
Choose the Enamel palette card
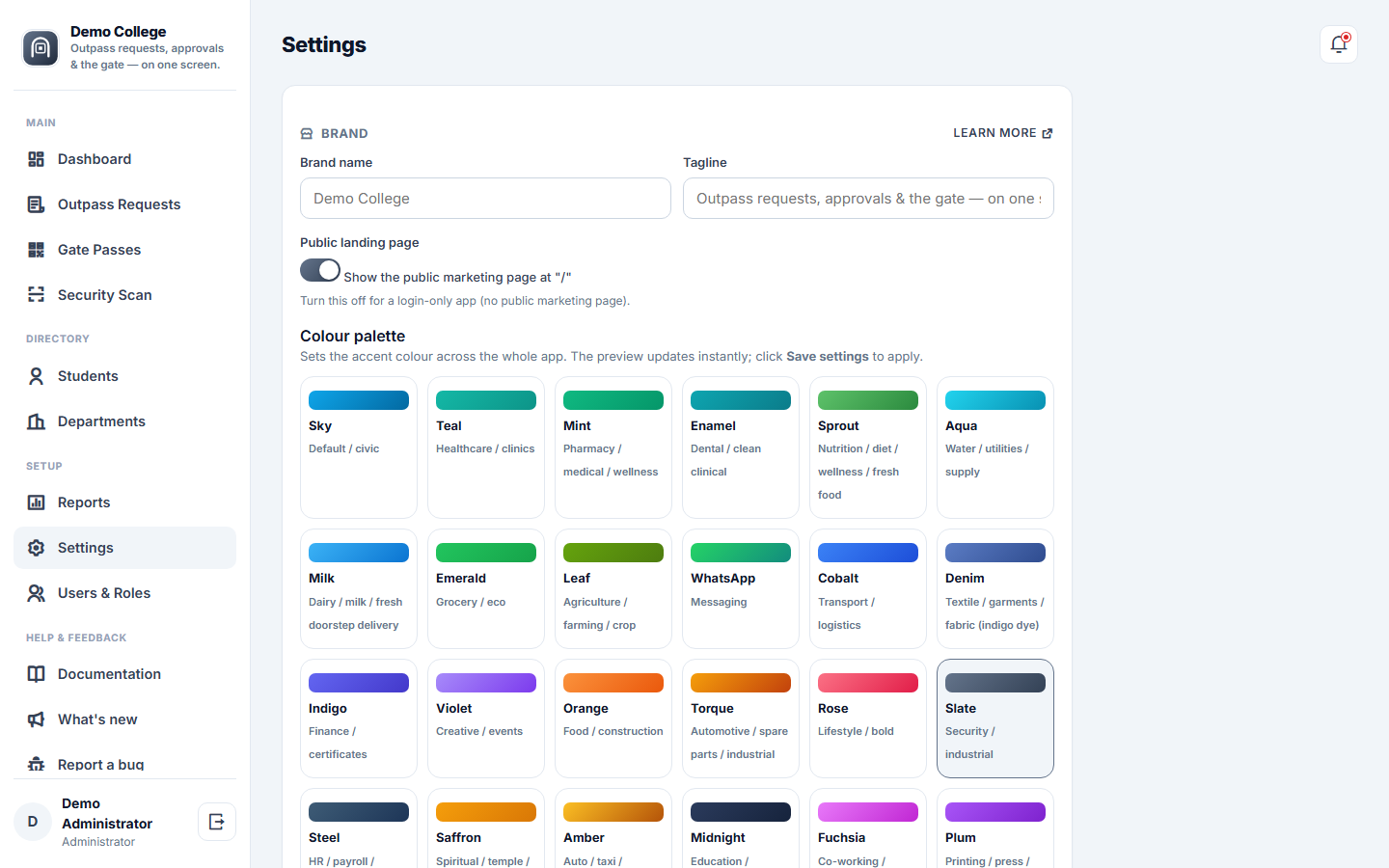coord(741,448)
